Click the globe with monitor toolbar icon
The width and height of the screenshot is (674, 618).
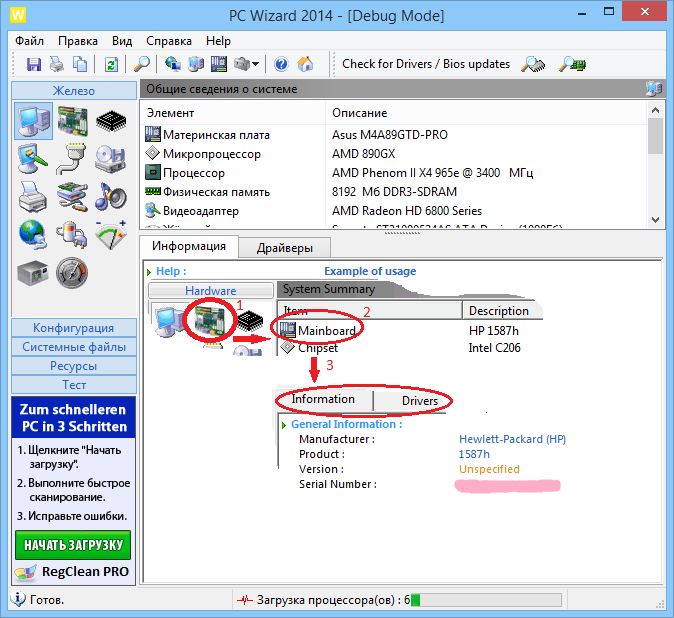173,64
